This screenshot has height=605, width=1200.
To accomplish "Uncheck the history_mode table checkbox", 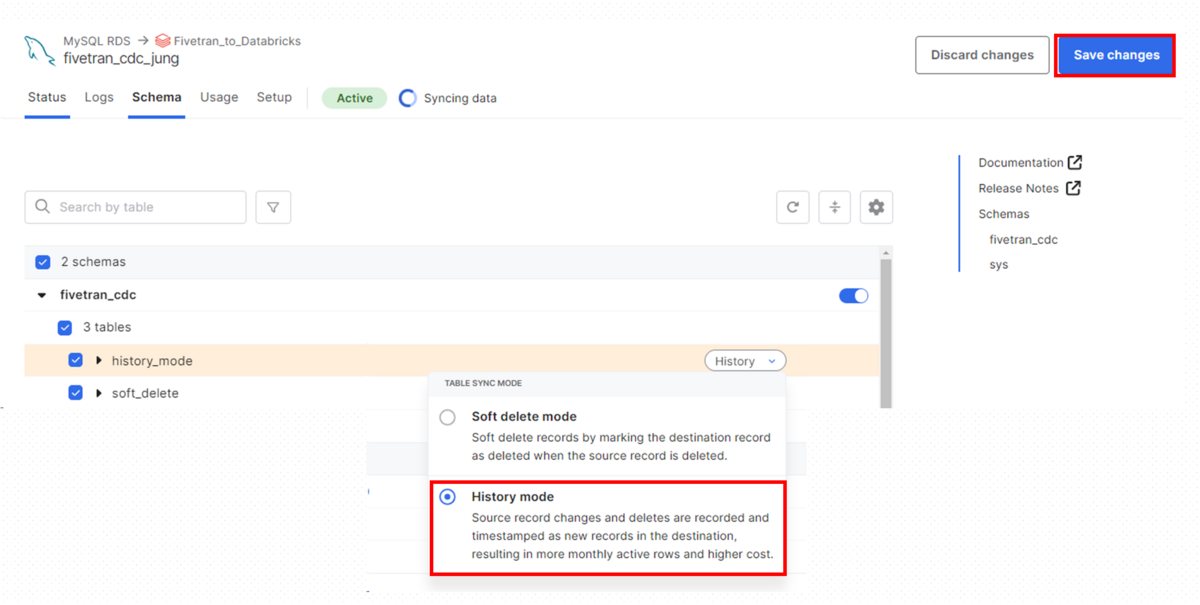I will coord(75,360).
